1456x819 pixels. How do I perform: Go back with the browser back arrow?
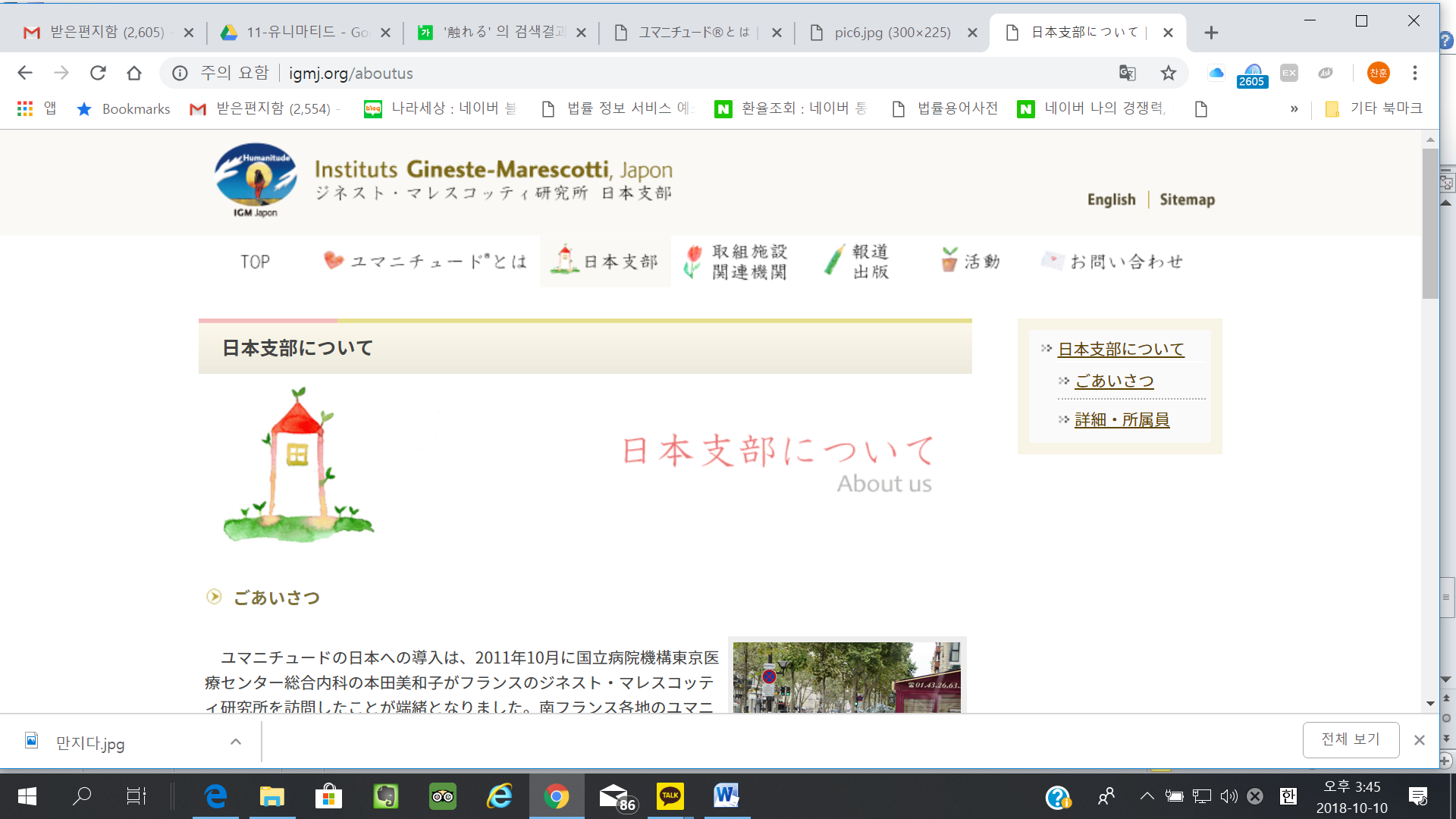click(x=25, y=73)
